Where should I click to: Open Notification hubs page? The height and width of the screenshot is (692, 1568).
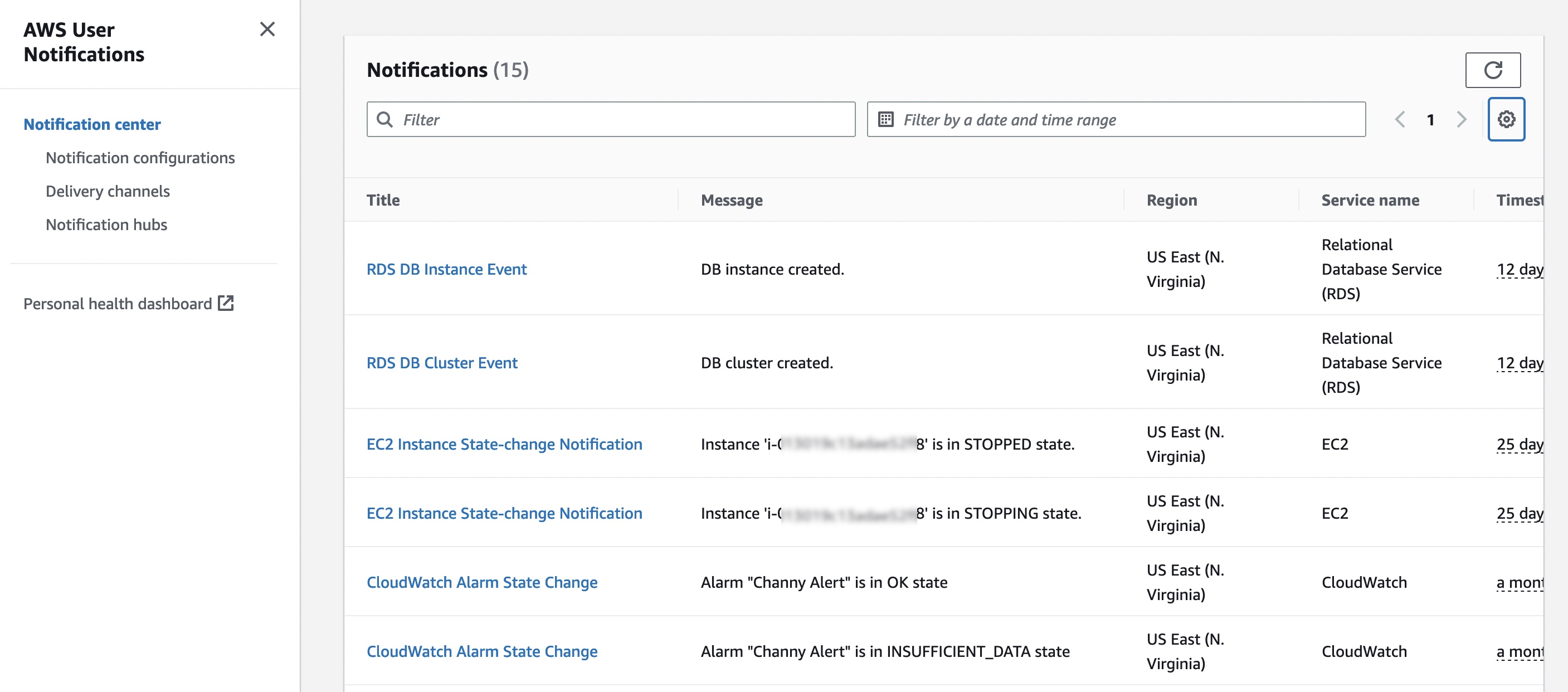coord(106,225)
